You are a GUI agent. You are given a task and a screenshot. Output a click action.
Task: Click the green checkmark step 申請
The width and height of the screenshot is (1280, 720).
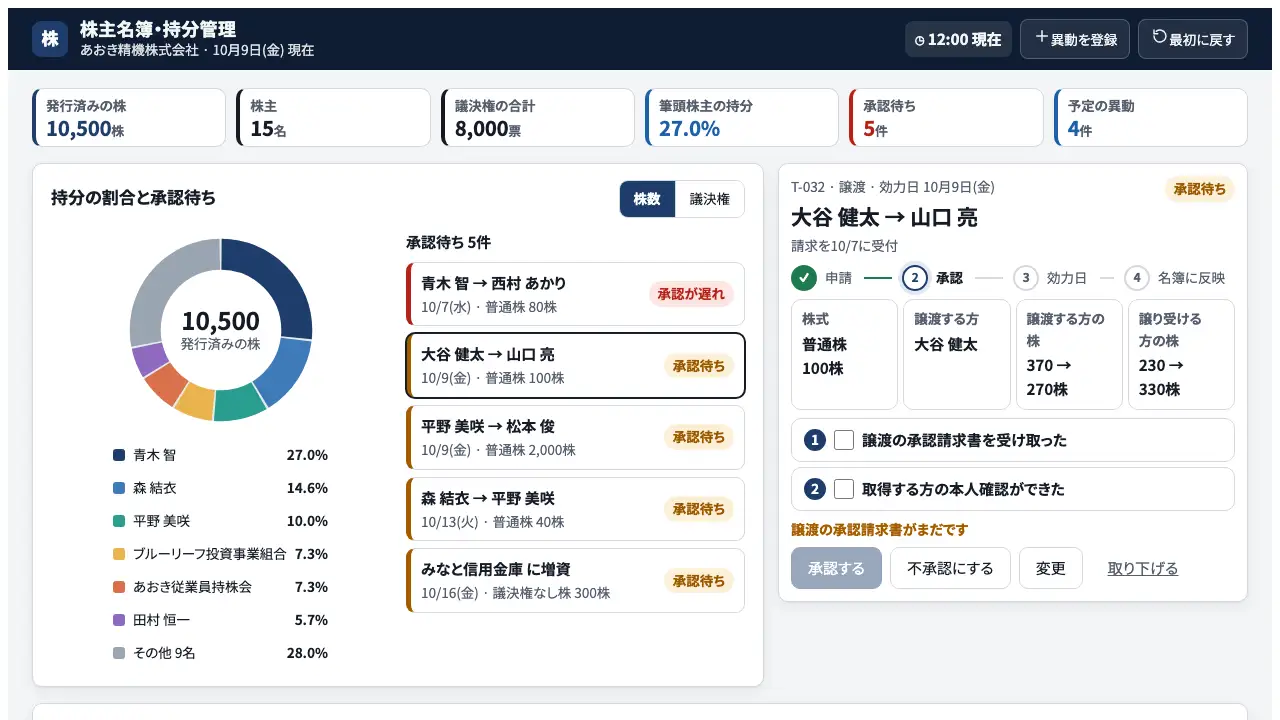[x=804, y=278]
